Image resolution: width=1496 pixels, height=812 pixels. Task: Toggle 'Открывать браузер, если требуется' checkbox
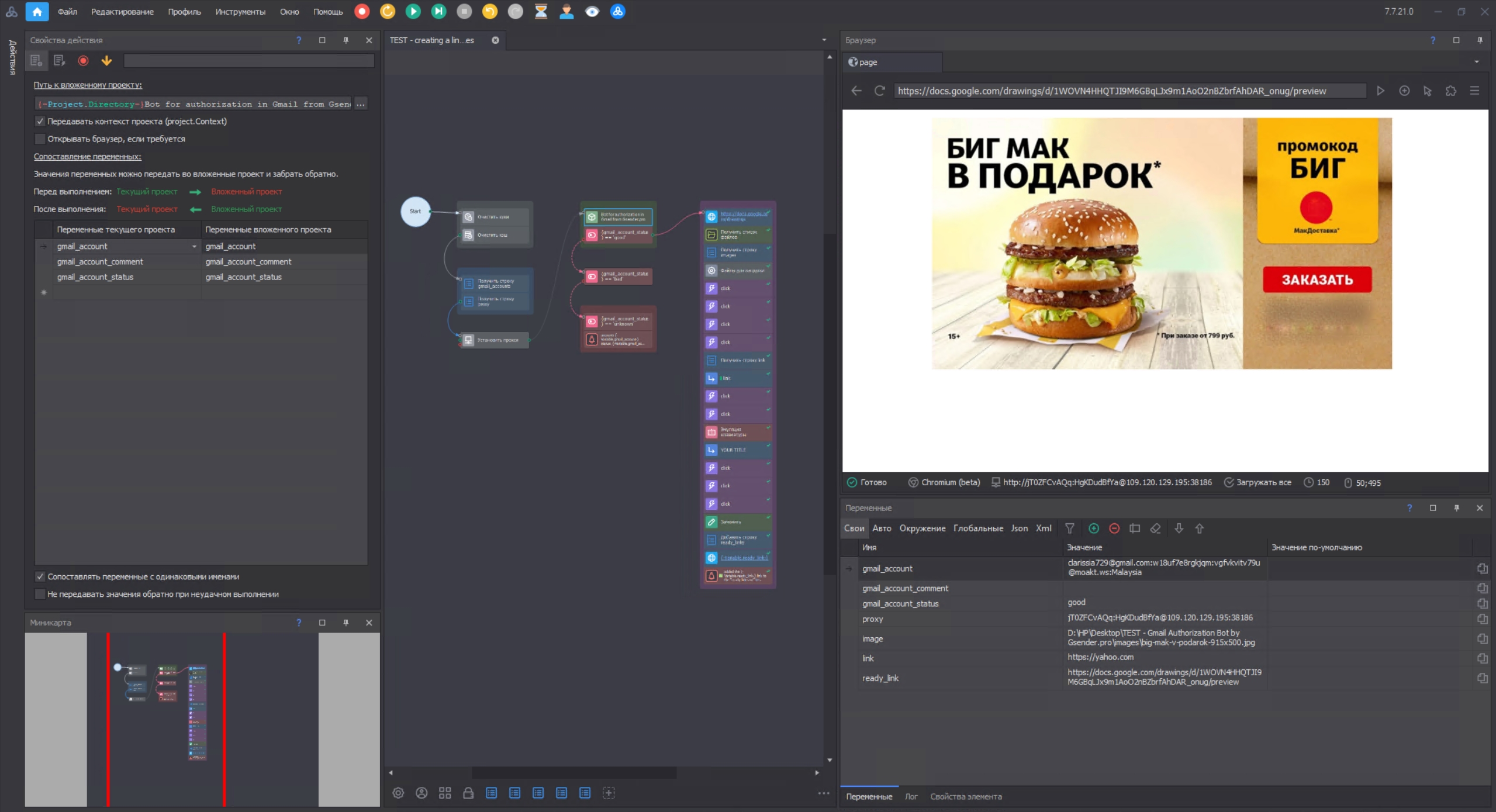pyautogui.click(x=40, y=139)
